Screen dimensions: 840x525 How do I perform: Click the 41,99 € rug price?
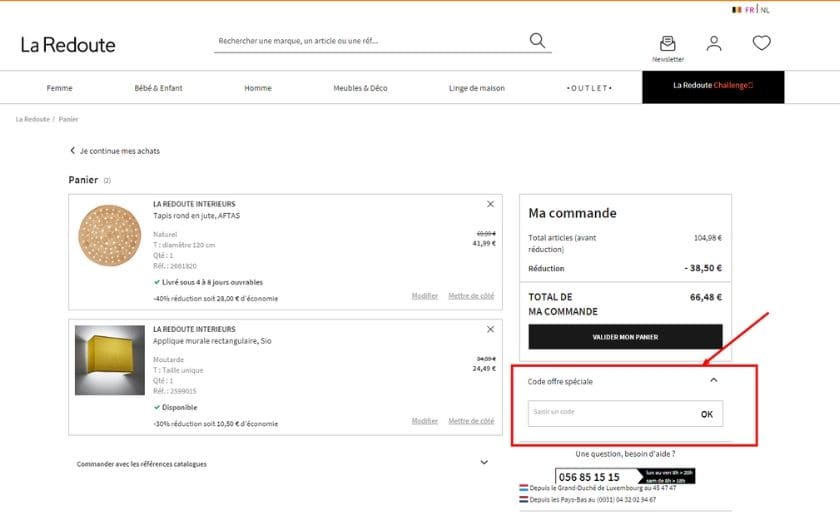484,243
